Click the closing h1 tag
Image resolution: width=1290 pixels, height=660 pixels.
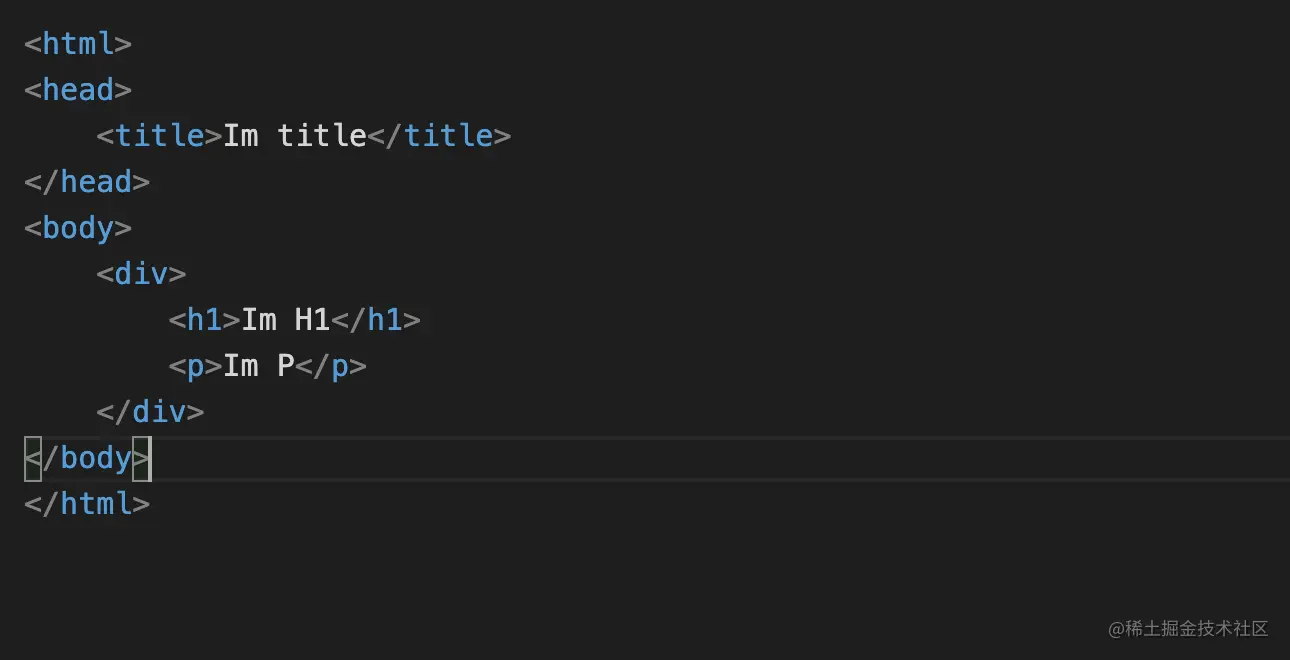point(376,320)
